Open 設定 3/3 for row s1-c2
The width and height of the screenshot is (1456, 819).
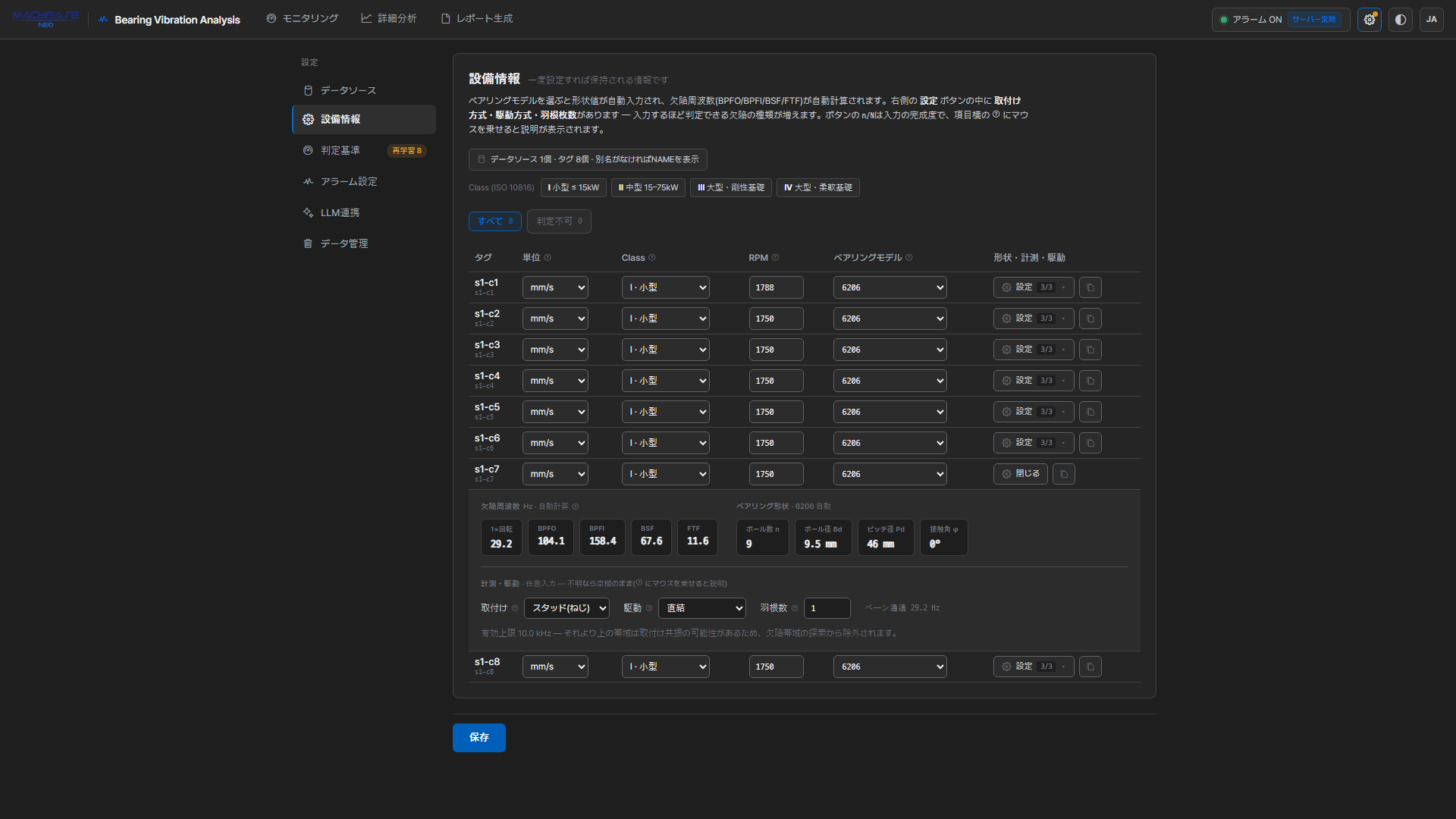1033,318
